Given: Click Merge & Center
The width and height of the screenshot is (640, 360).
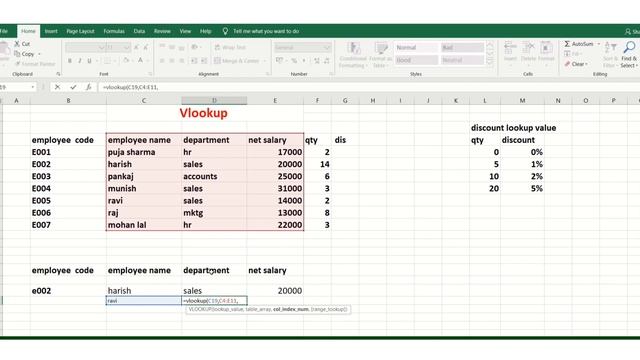Looking at the screenshot, I should pyautogui.click(x=237, y=61).
